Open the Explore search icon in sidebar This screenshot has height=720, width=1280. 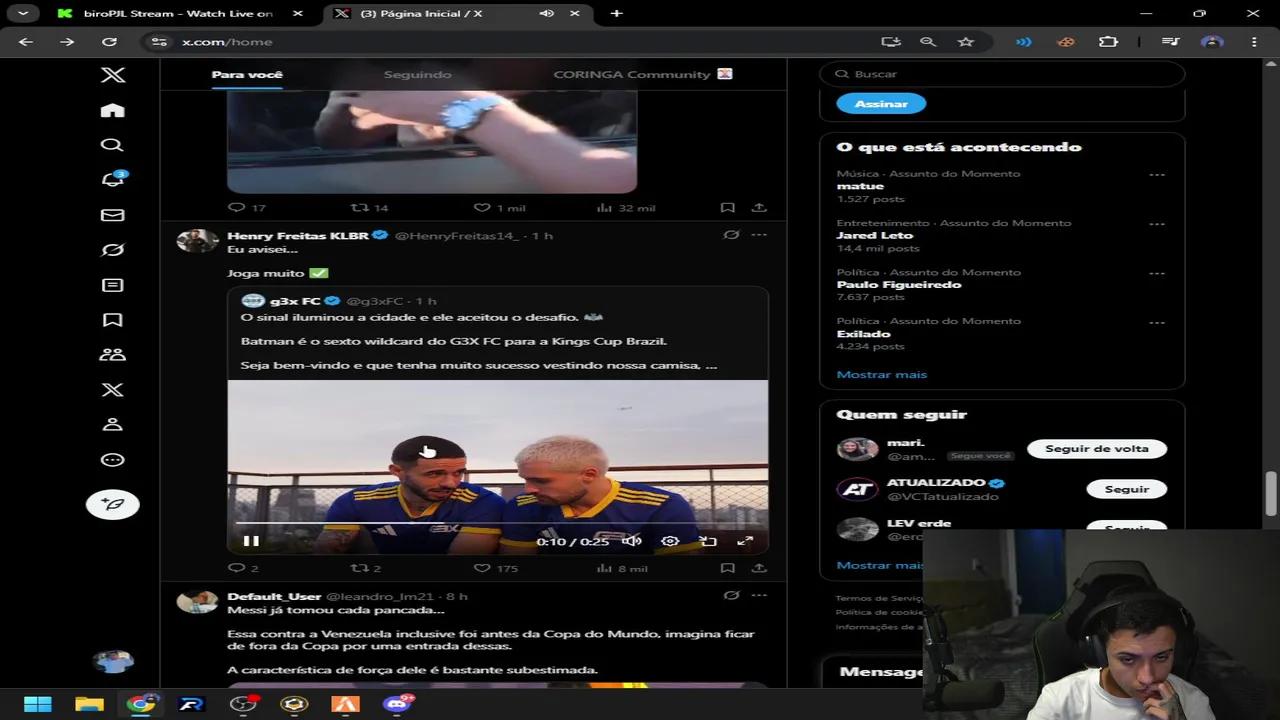(x=112, y=145)
